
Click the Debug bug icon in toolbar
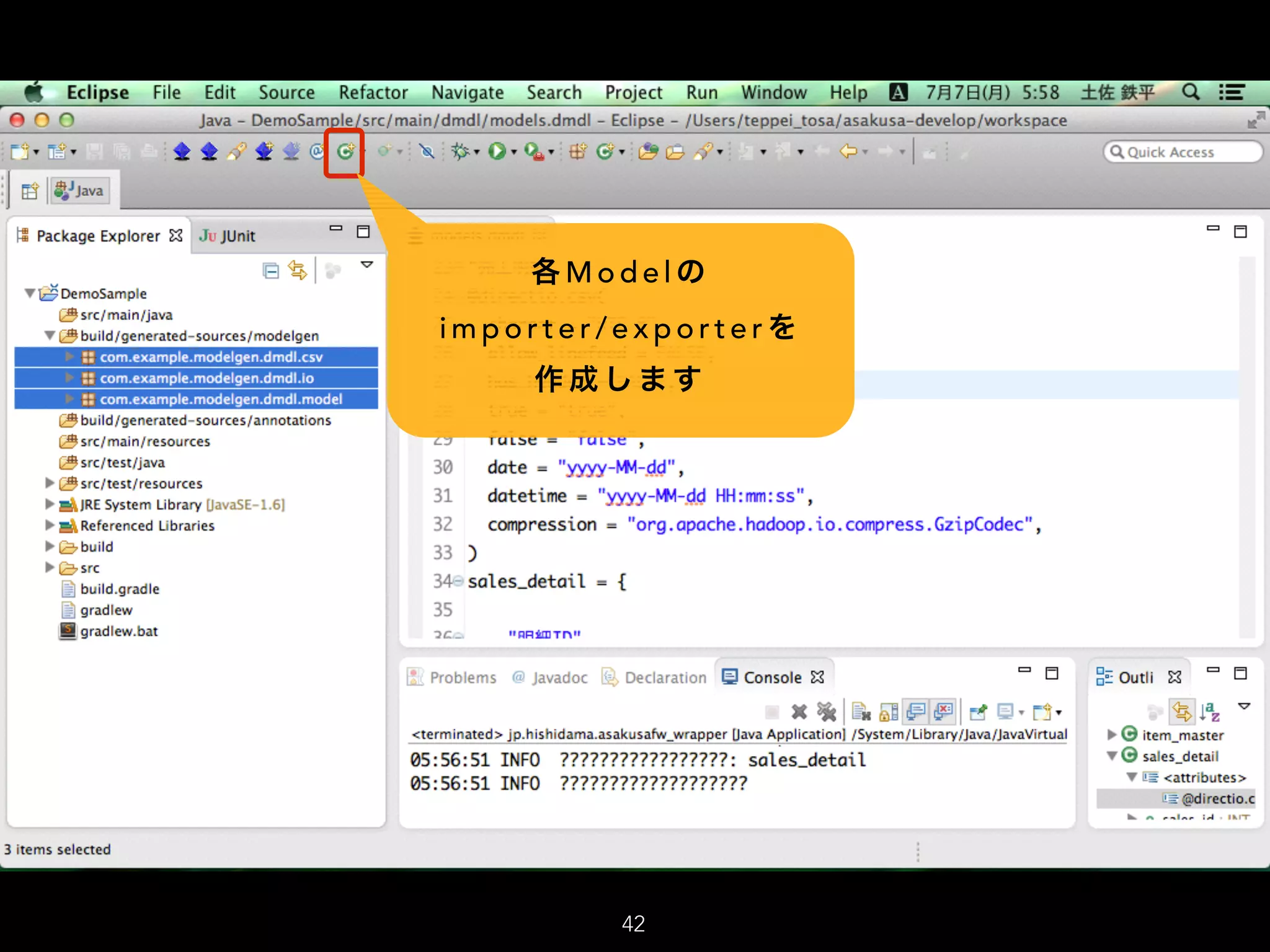[x=460, y=151]
